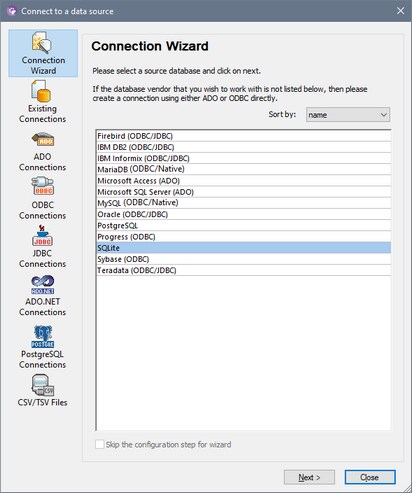
Task: Click the app icon in title bar
Action: [x=11, y=11]
